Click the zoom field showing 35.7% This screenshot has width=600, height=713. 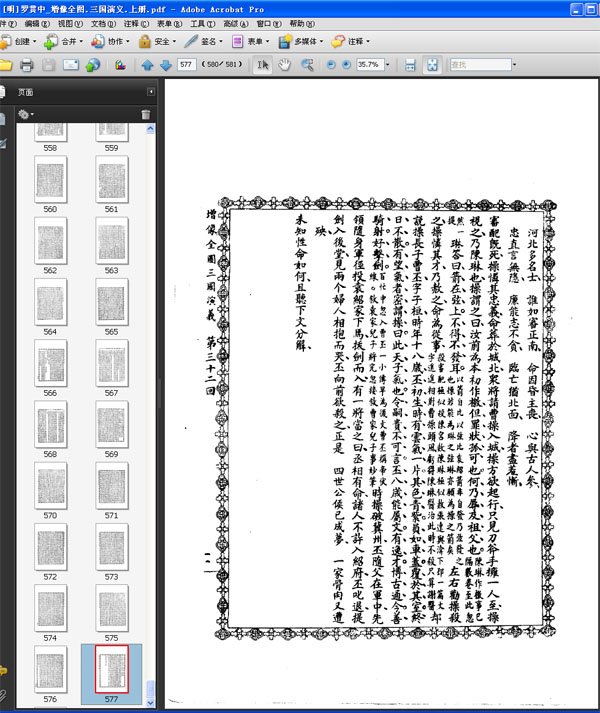click(x=371, y=65)
